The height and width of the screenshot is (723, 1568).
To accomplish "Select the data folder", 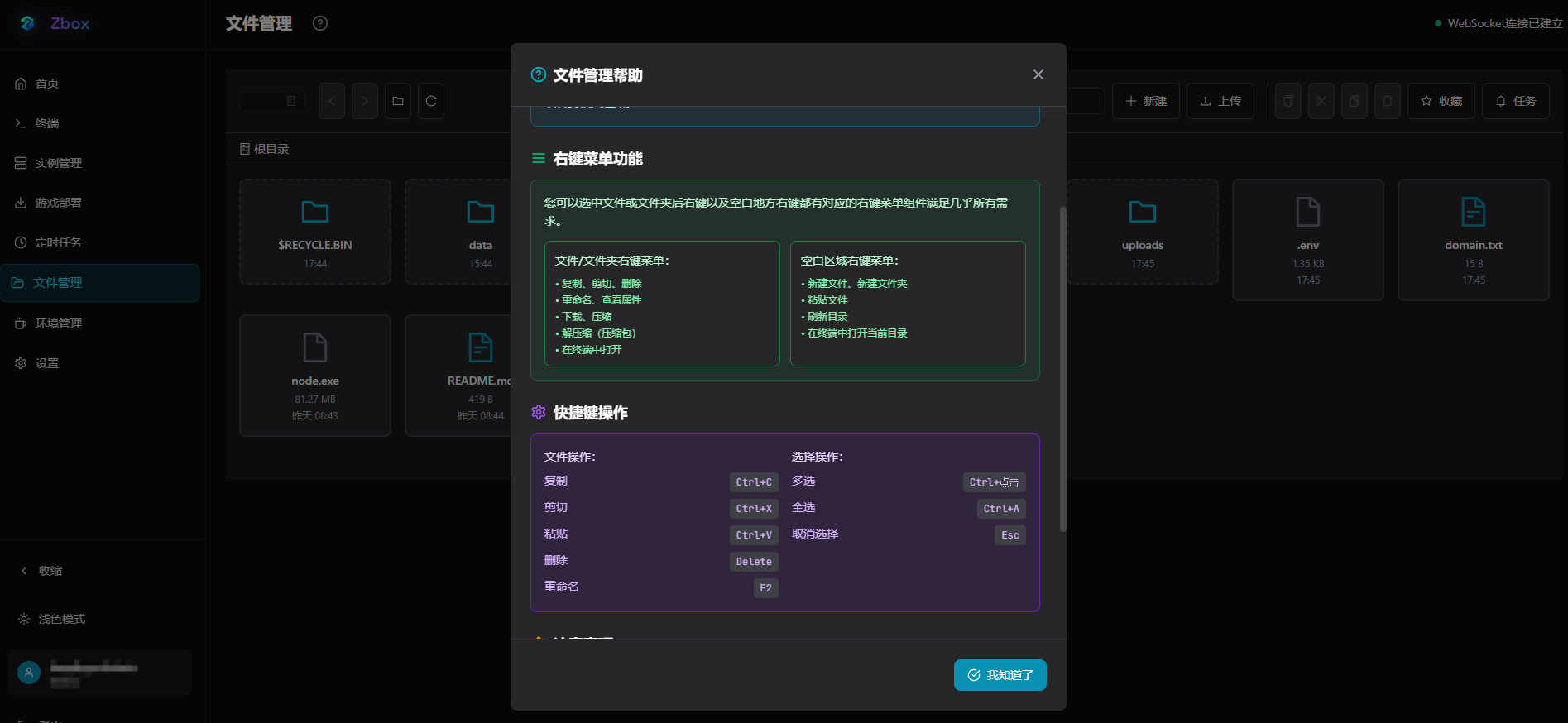I will click(458, 232).
